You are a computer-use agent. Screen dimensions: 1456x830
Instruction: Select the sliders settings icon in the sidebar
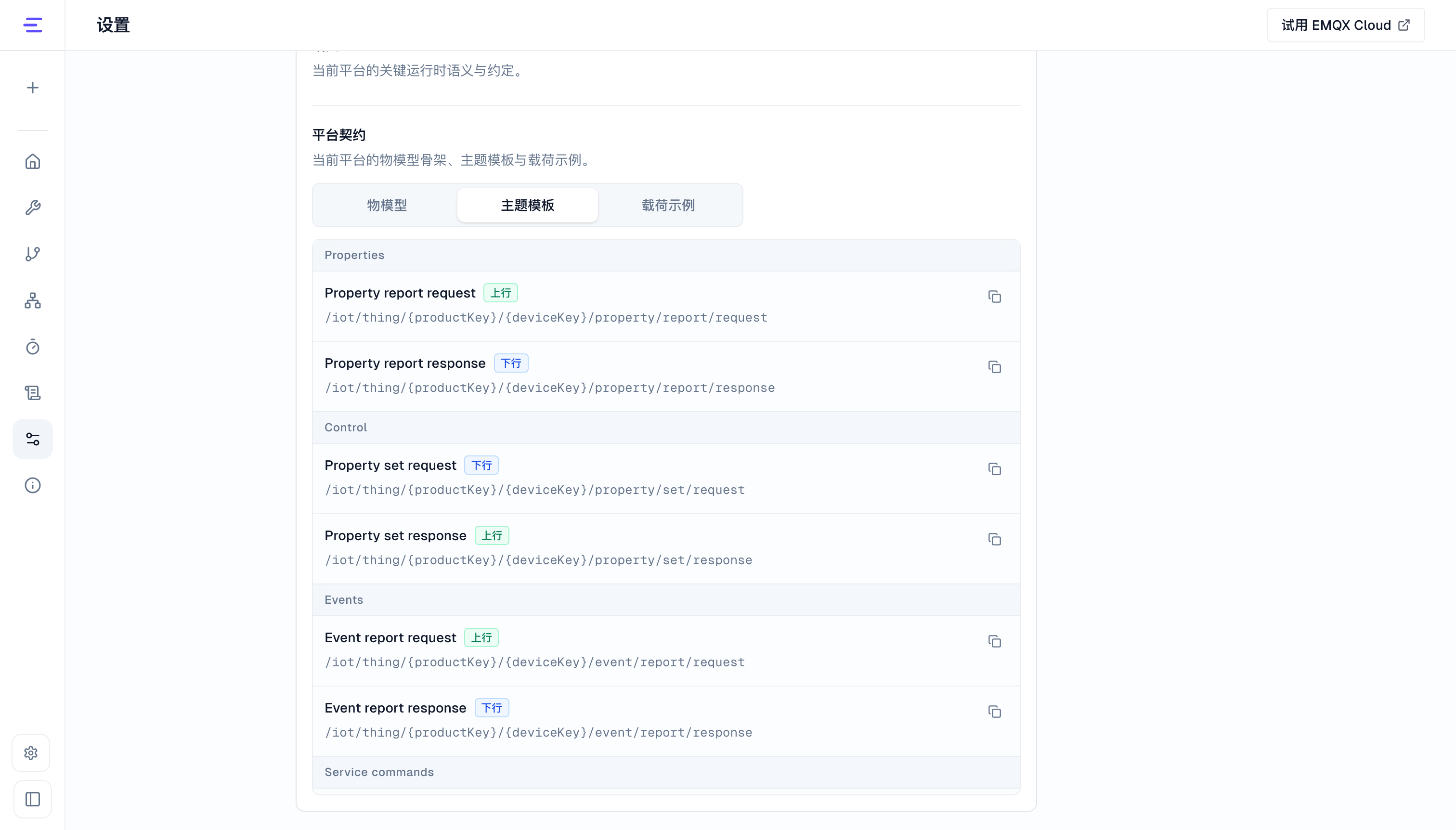tap(32, 439)
